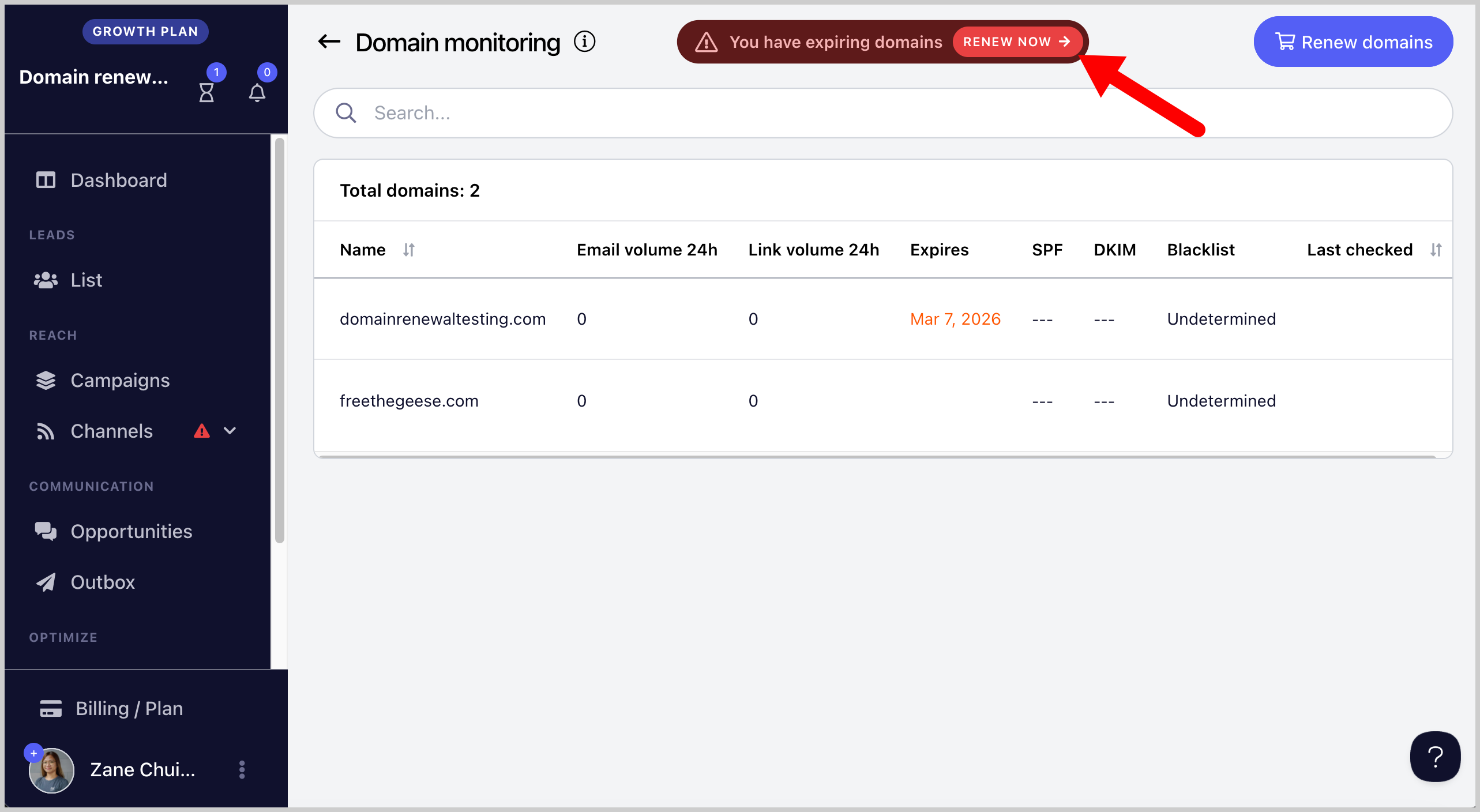1480x812 pixels.
Task: Open the help question mark button
Action: pyautogui.click(x=1434, y=756)
